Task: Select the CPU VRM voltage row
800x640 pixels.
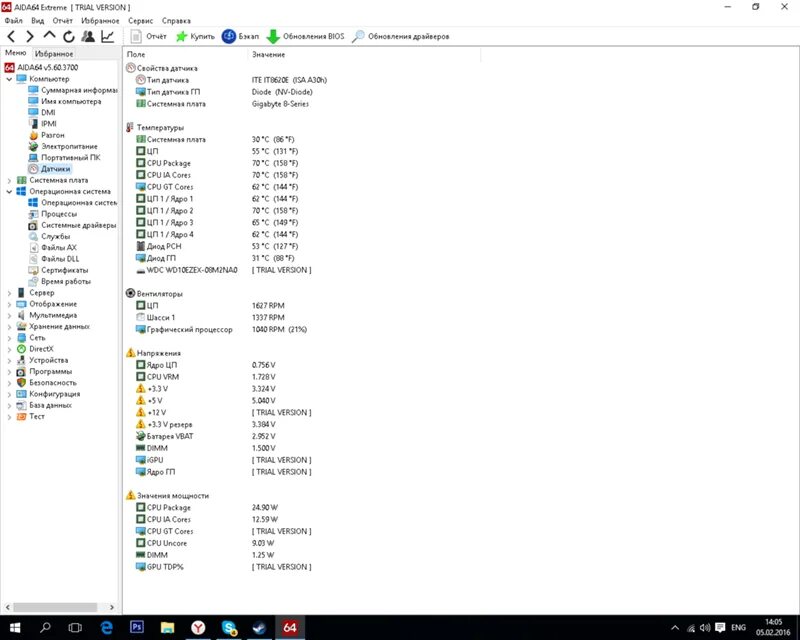Action: pos(206,377)
